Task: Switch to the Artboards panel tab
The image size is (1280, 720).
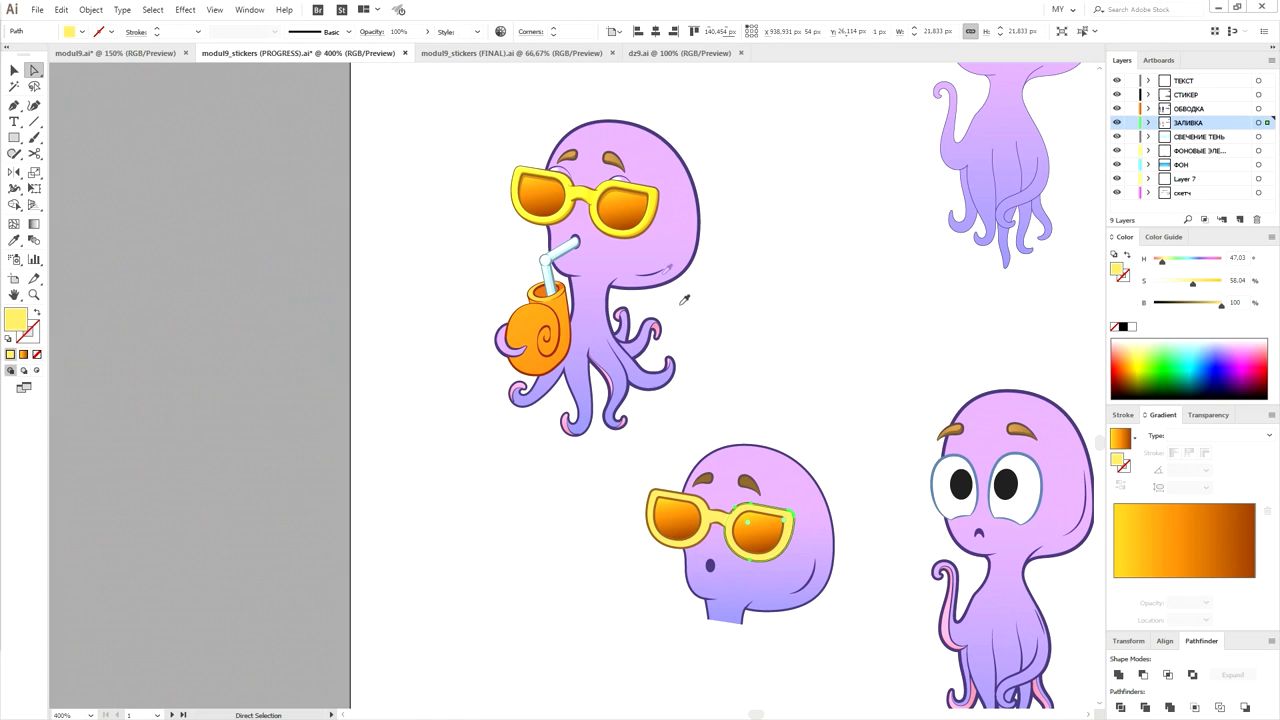Action: pos(1158,60)
